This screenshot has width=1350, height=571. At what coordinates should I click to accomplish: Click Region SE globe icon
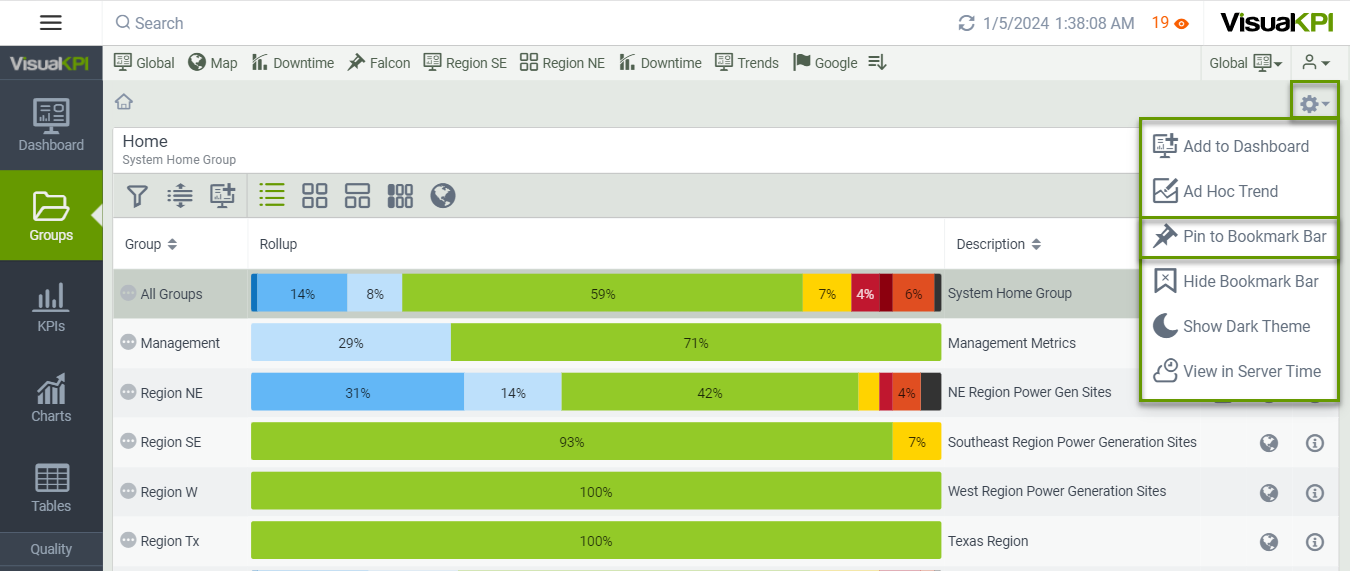point(1269,443)
